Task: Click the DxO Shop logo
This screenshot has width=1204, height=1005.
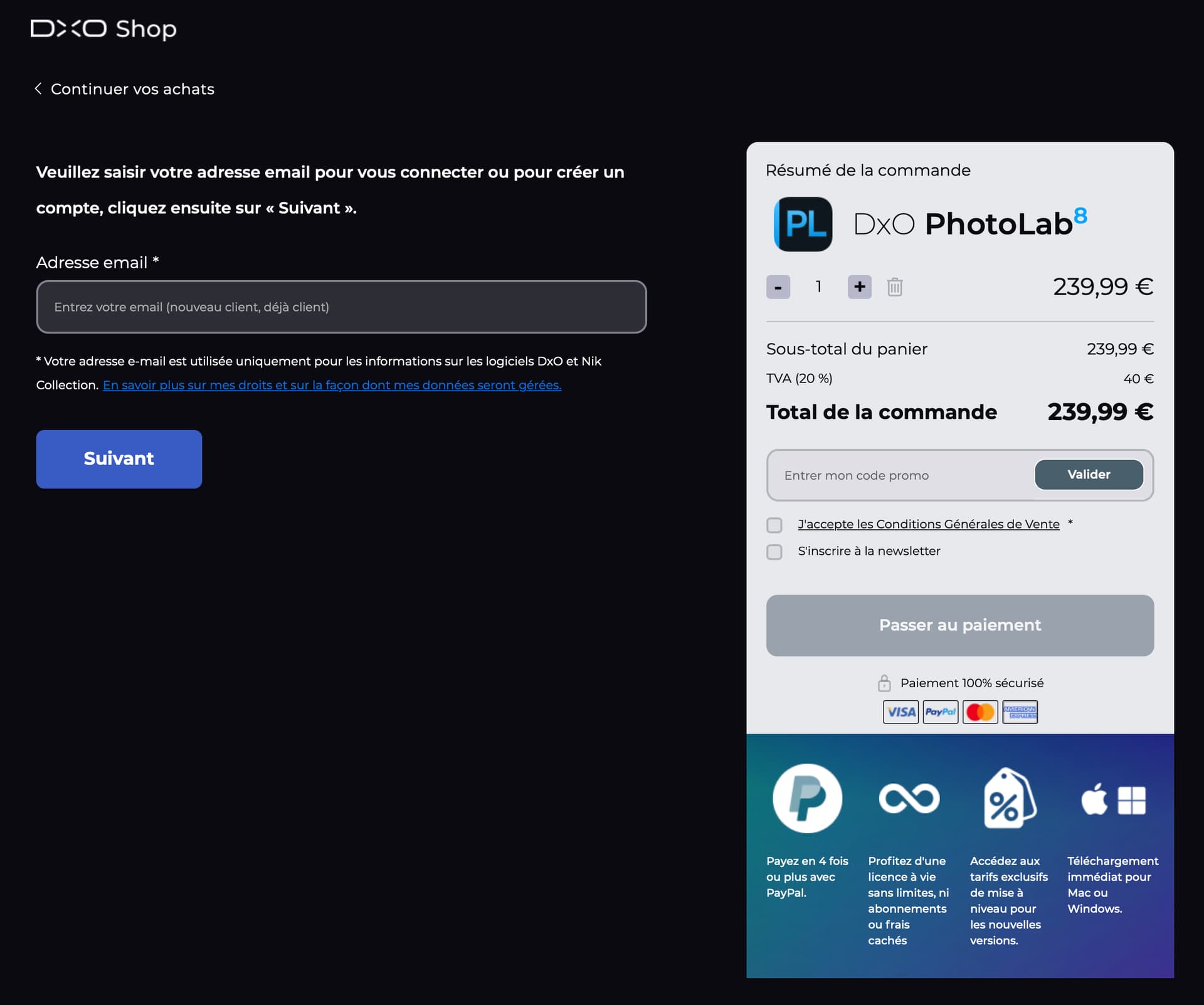Action: [103, 29]
